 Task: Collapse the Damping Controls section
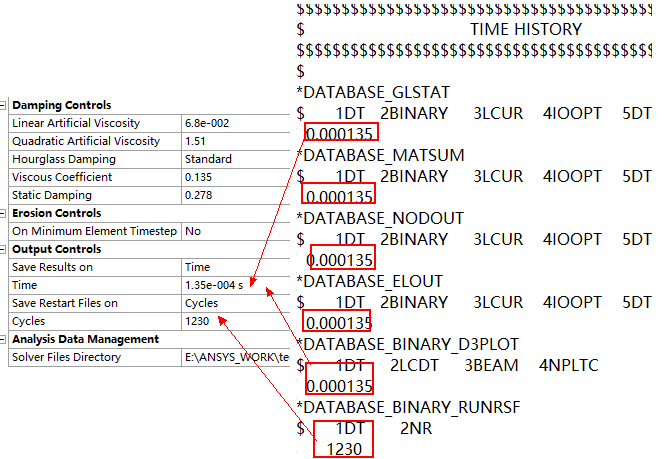4,105
